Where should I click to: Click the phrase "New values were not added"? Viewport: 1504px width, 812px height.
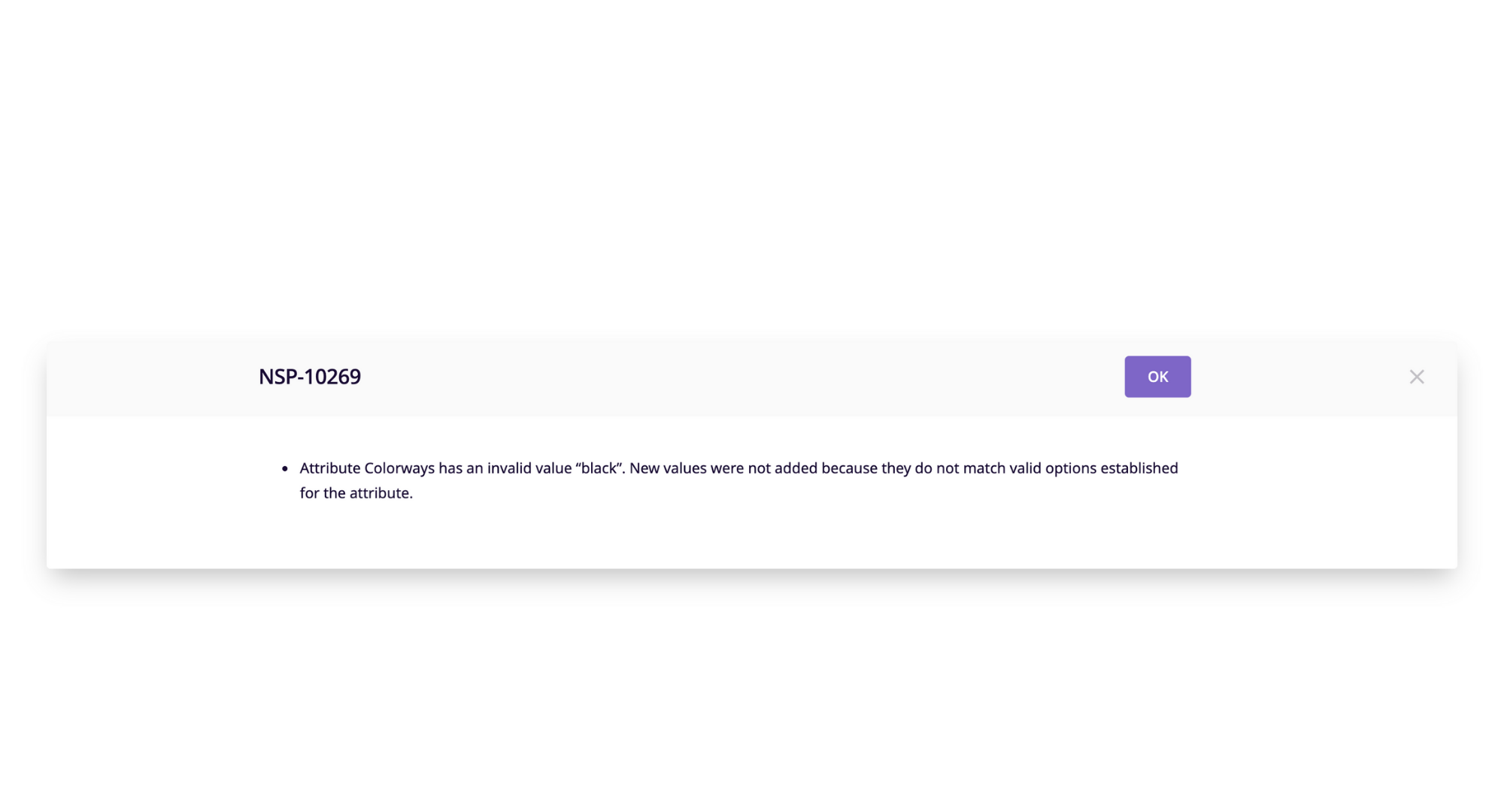point(723,468)
